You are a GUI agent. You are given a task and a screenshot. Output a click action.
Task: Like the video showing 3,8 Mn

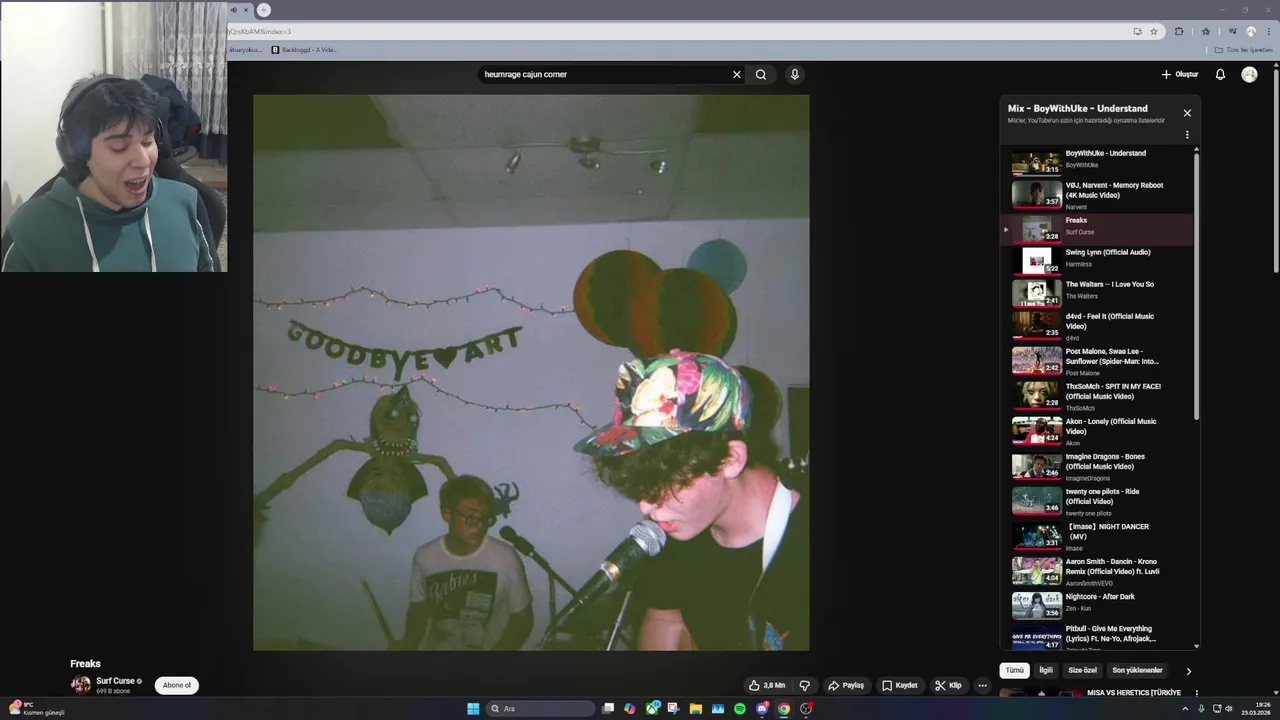767,685
